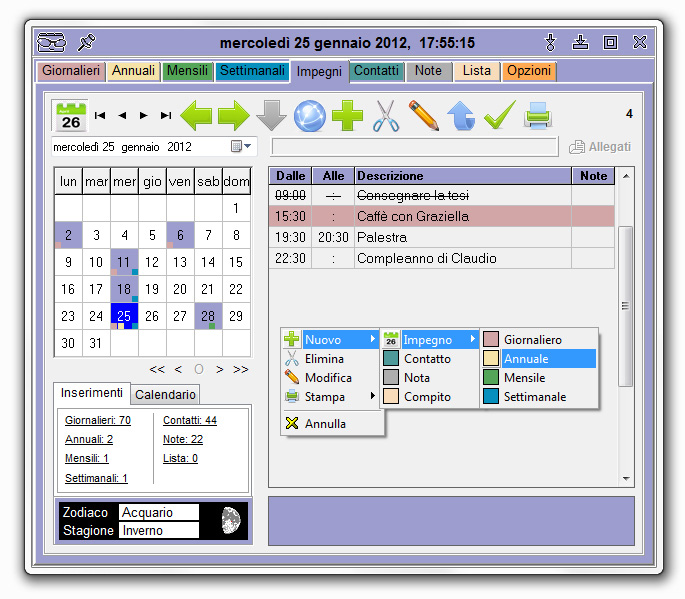Click the printer icon in toolbar
The width and height of the screenshot is (685, 599).
538,115
